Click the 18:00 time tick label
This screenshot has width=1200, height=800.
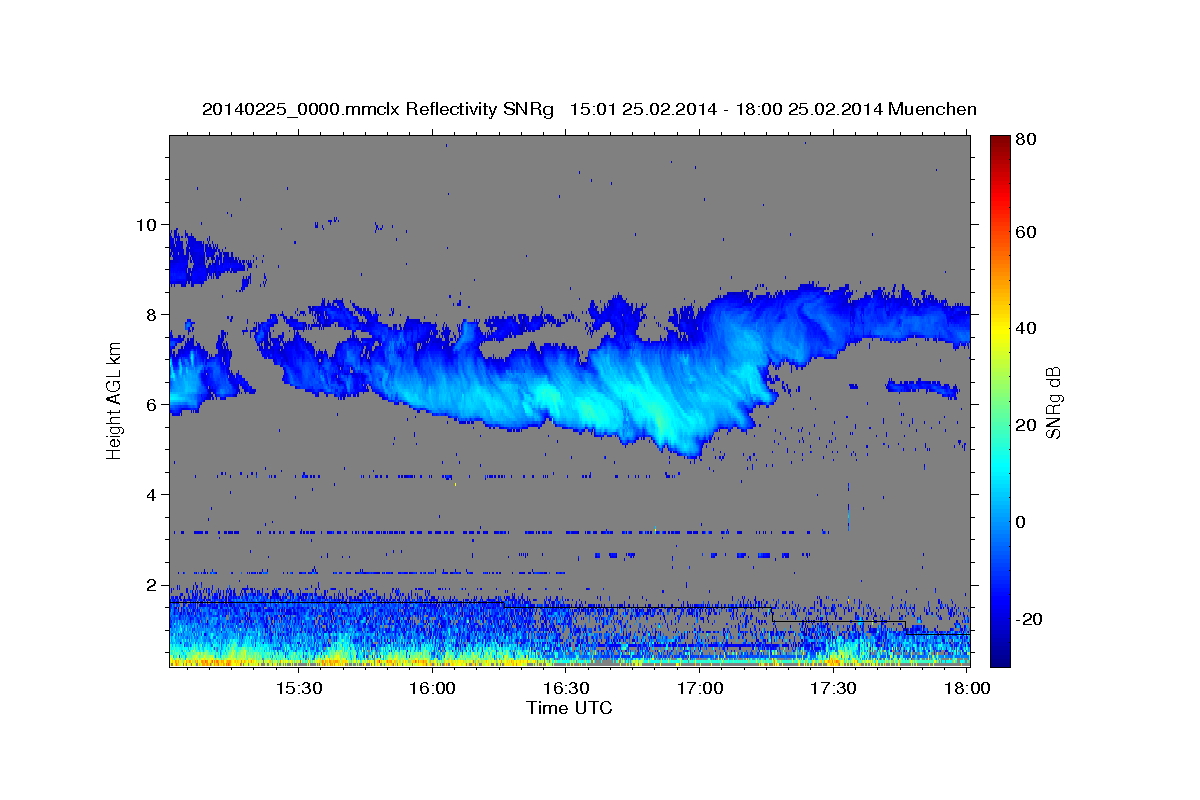click(x=967, y=688)
